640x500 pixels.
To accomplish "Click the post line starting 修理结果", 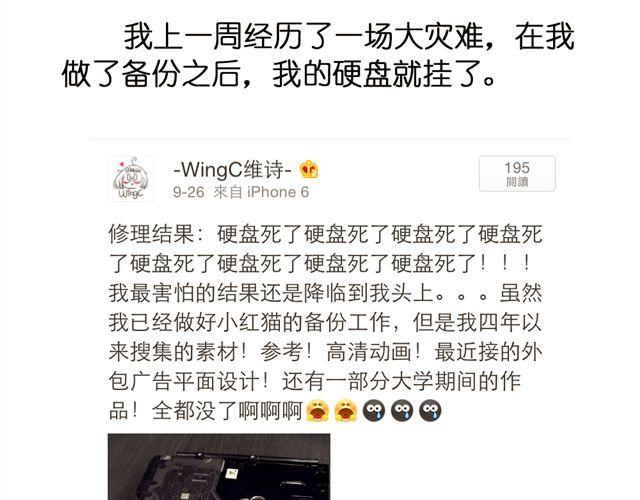I will point(325,234).
